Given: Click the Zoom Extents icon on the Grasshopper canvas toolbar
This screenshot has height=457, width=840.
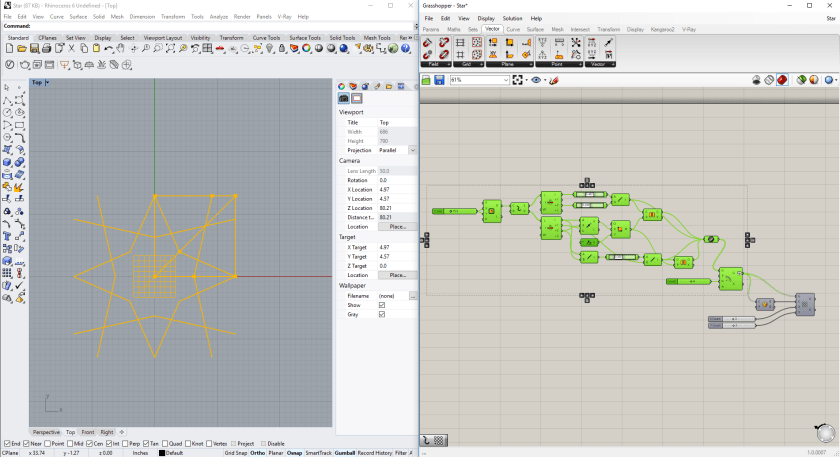Looking at the screenshot, I should [518, 80].
